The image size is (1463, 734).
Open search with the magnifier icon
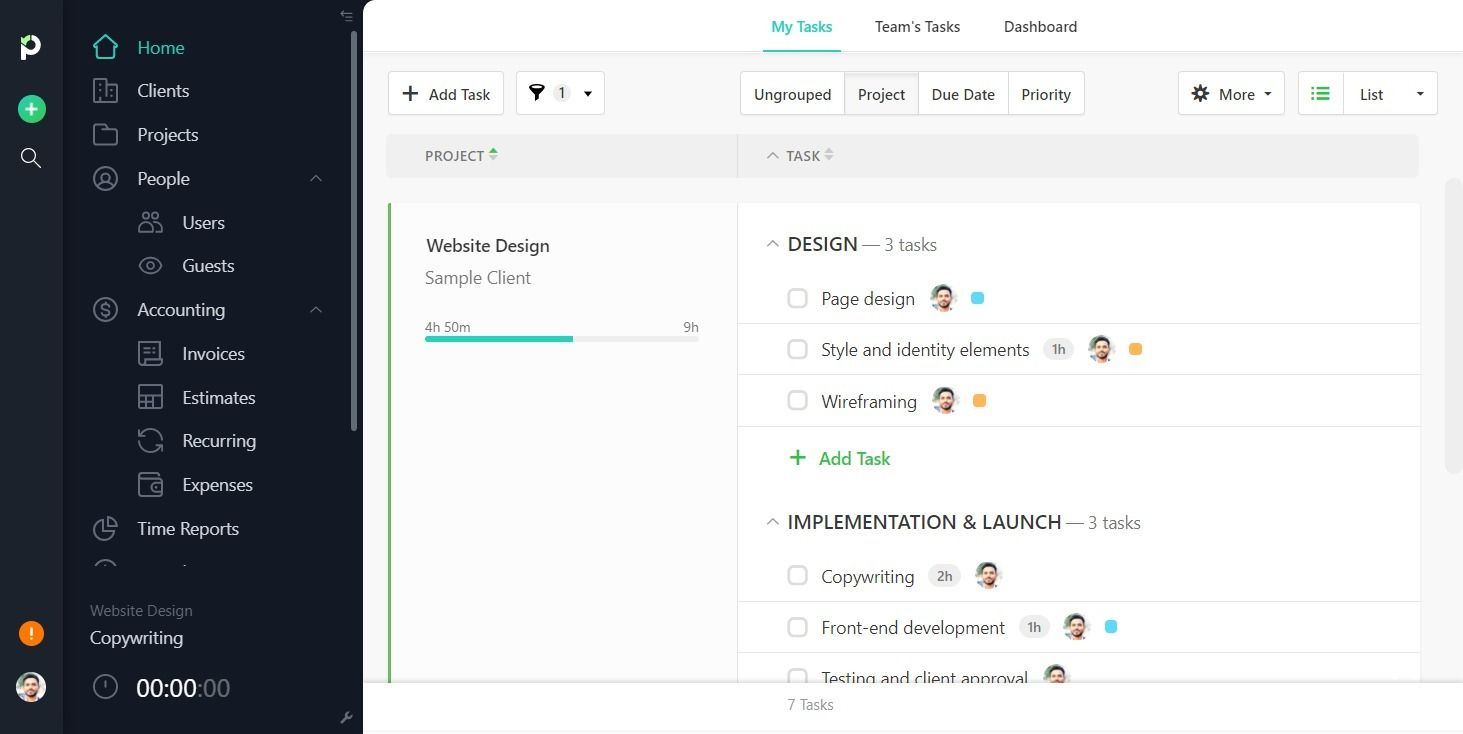(31, 158)
